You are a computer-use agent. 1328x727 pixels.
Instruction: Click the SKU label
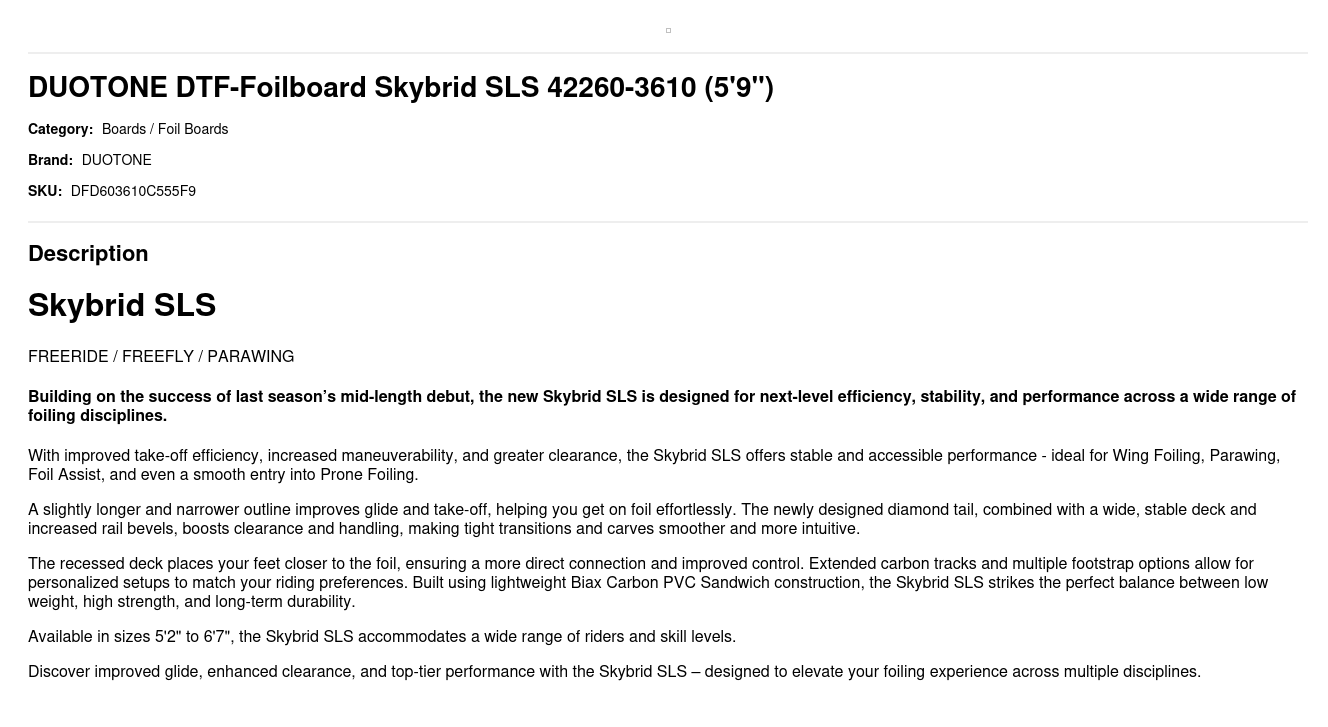coord(45,191)
